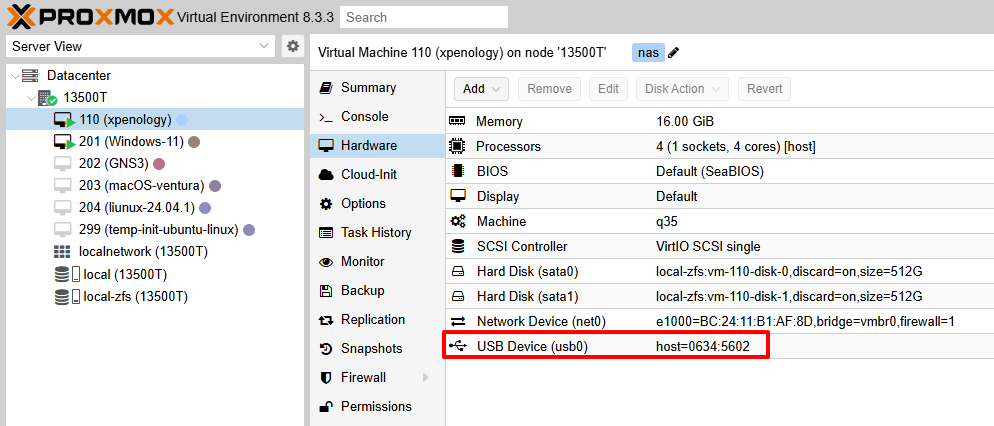Select the Hard Disk (sata0) row
The height and width of the screenshot is (426, 994).
point(720,272)
